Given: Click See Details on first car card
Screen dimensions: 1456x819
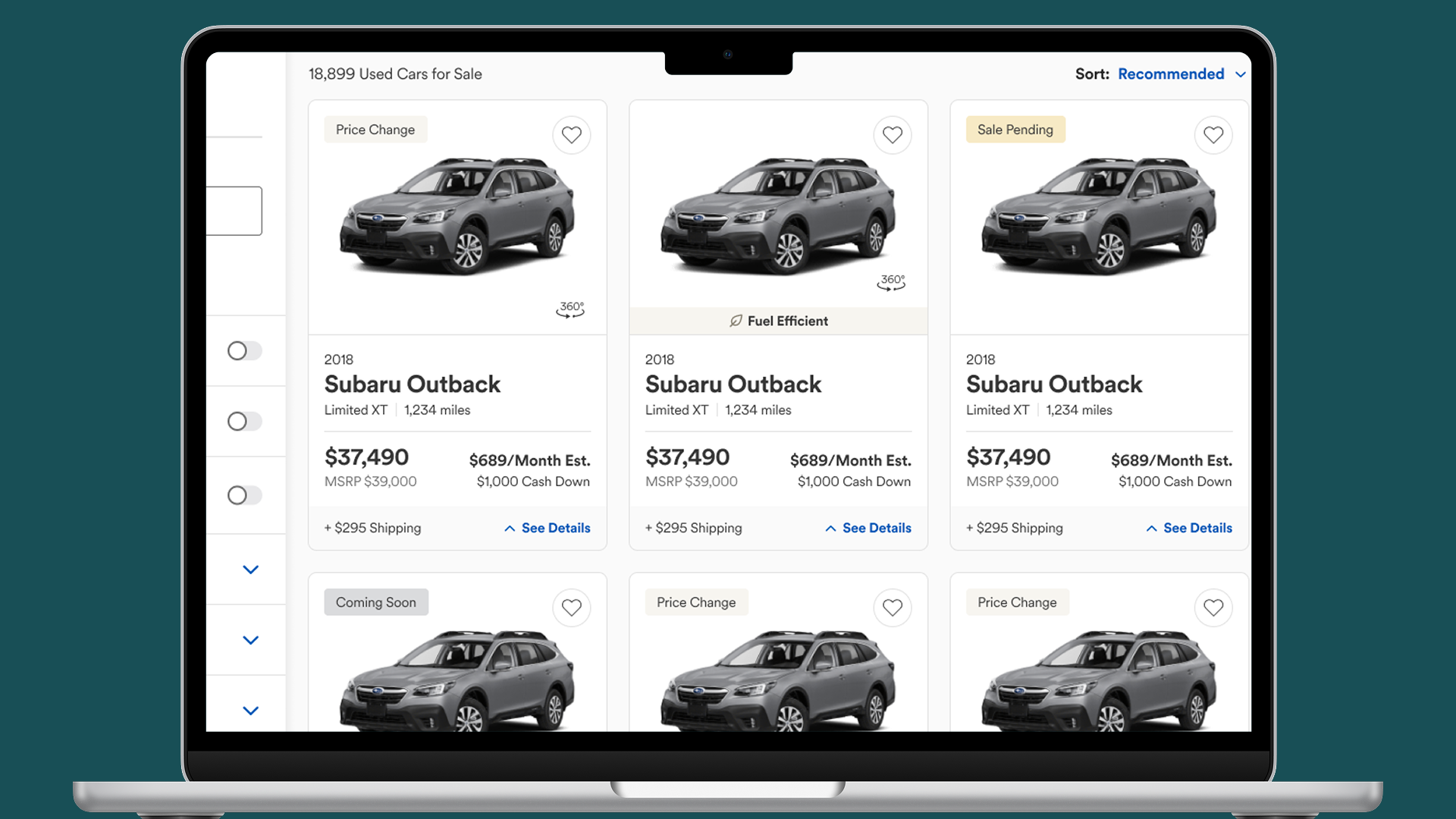Looking at the screenshot, I should point(547,528).
